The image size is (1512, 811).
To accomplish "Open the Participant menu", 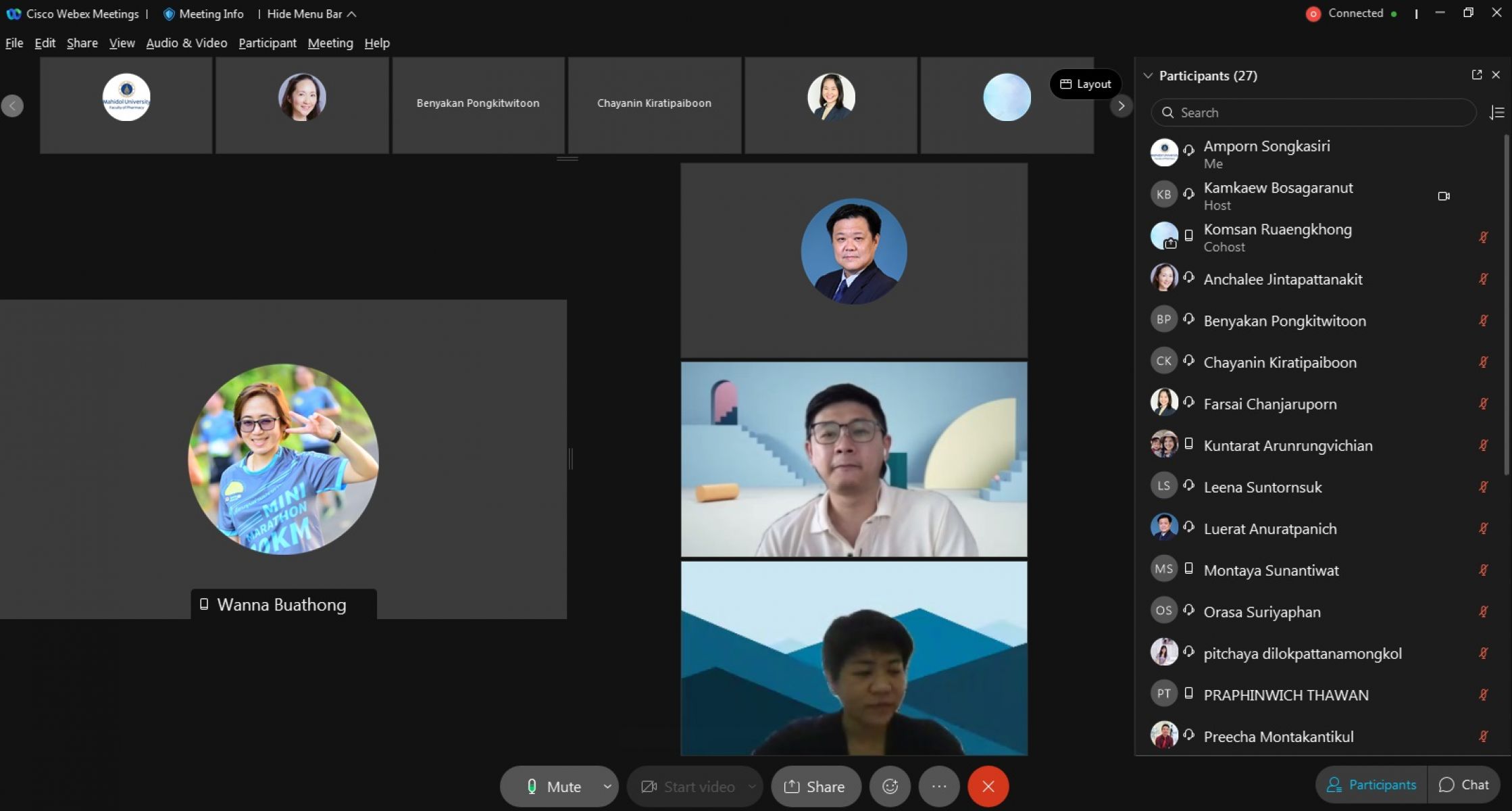I will click(x=267, y=43).
